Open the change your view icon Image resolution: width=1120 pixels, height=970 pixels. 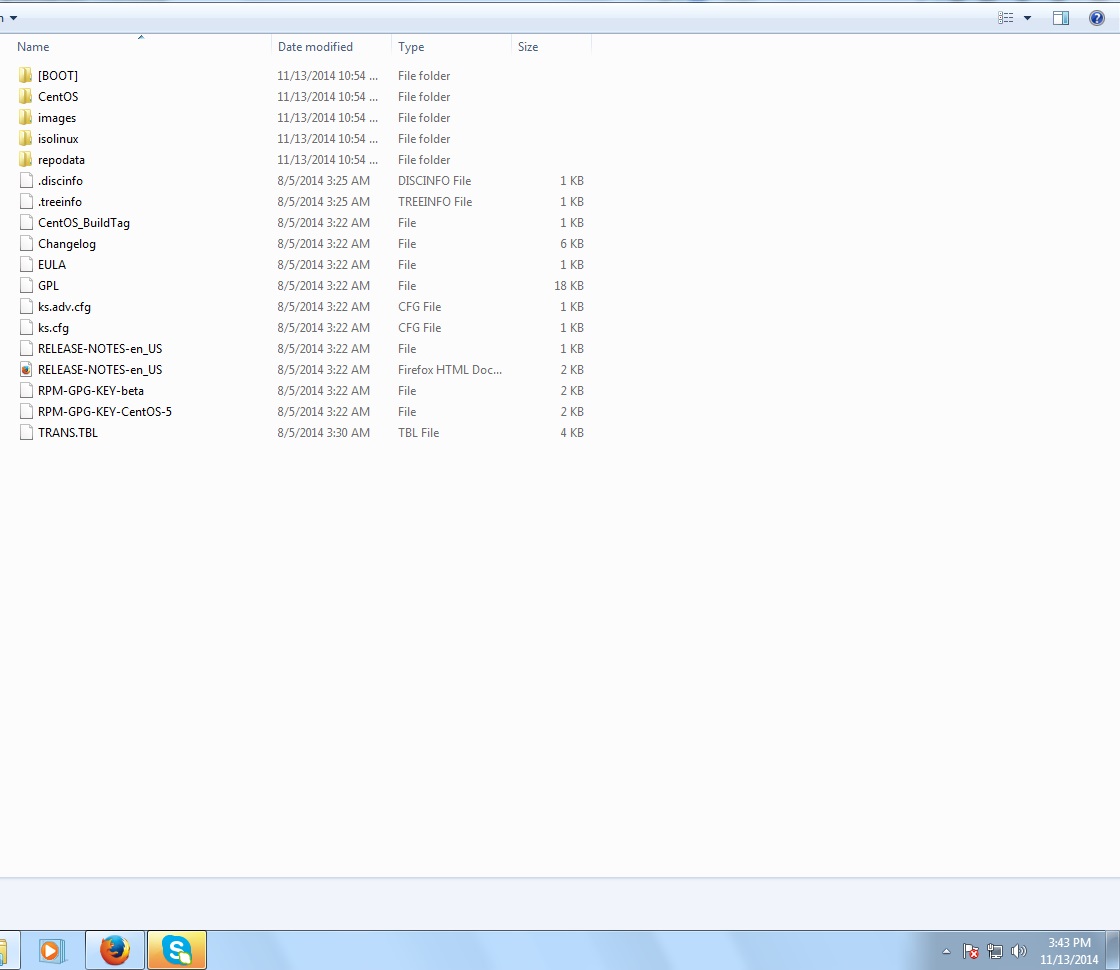[x=1005, y=18]
